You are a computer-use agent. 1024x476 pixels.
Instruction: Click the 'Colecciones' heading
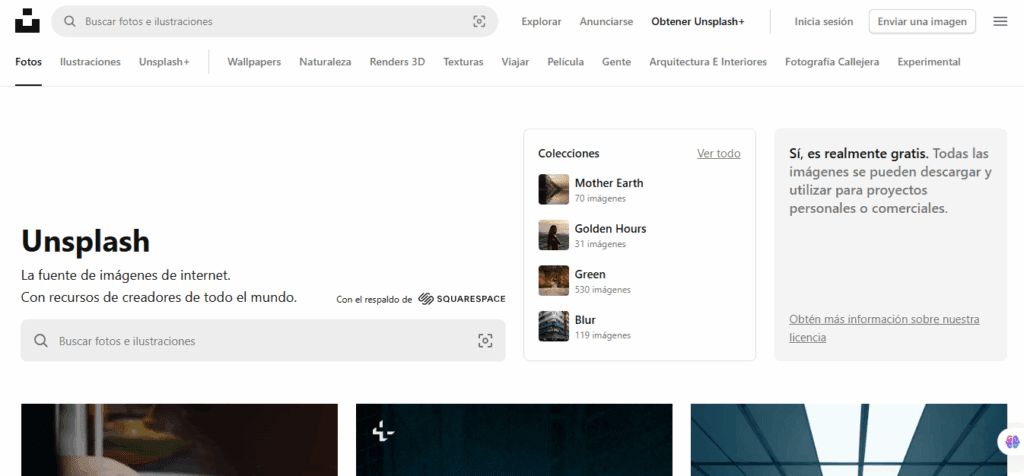click(569, 153)
